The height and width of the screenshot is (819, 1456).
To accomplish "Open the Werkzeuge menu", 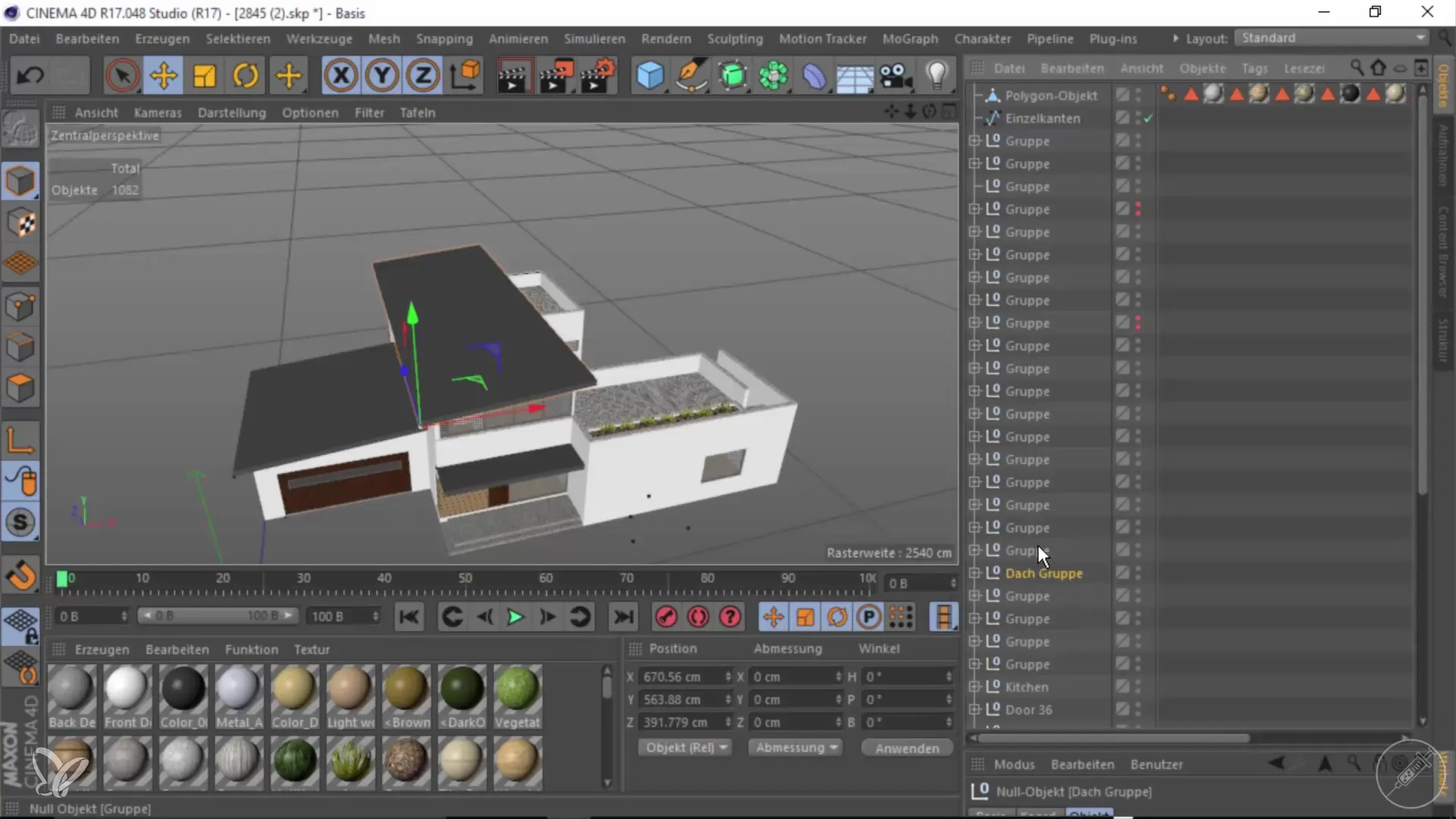I will [319, 39].
